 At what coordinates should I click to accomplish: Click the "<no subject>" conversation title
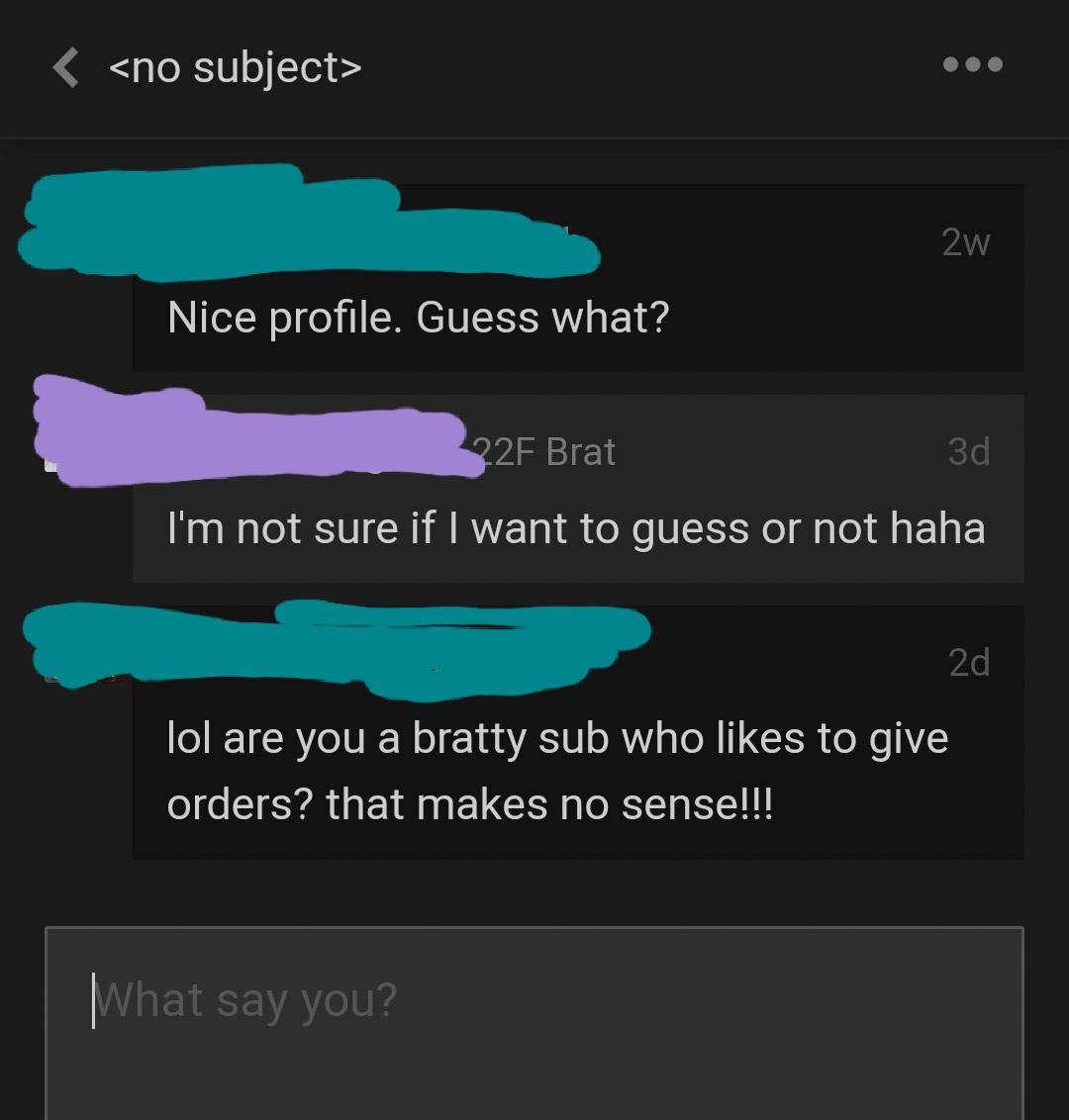pyautogui.click(x=235, y=68)
